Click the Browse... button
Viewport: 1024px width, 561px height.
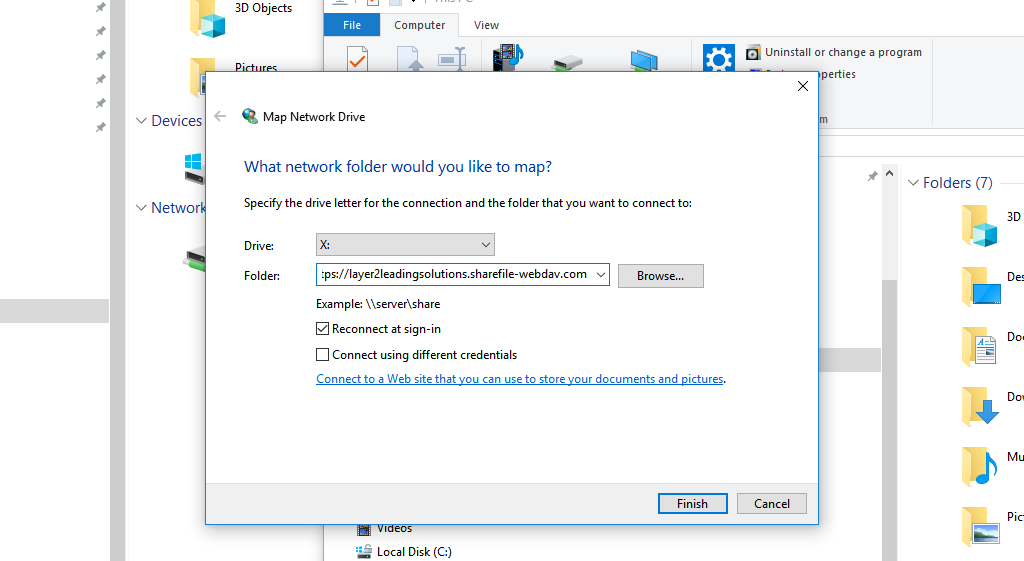660,276
